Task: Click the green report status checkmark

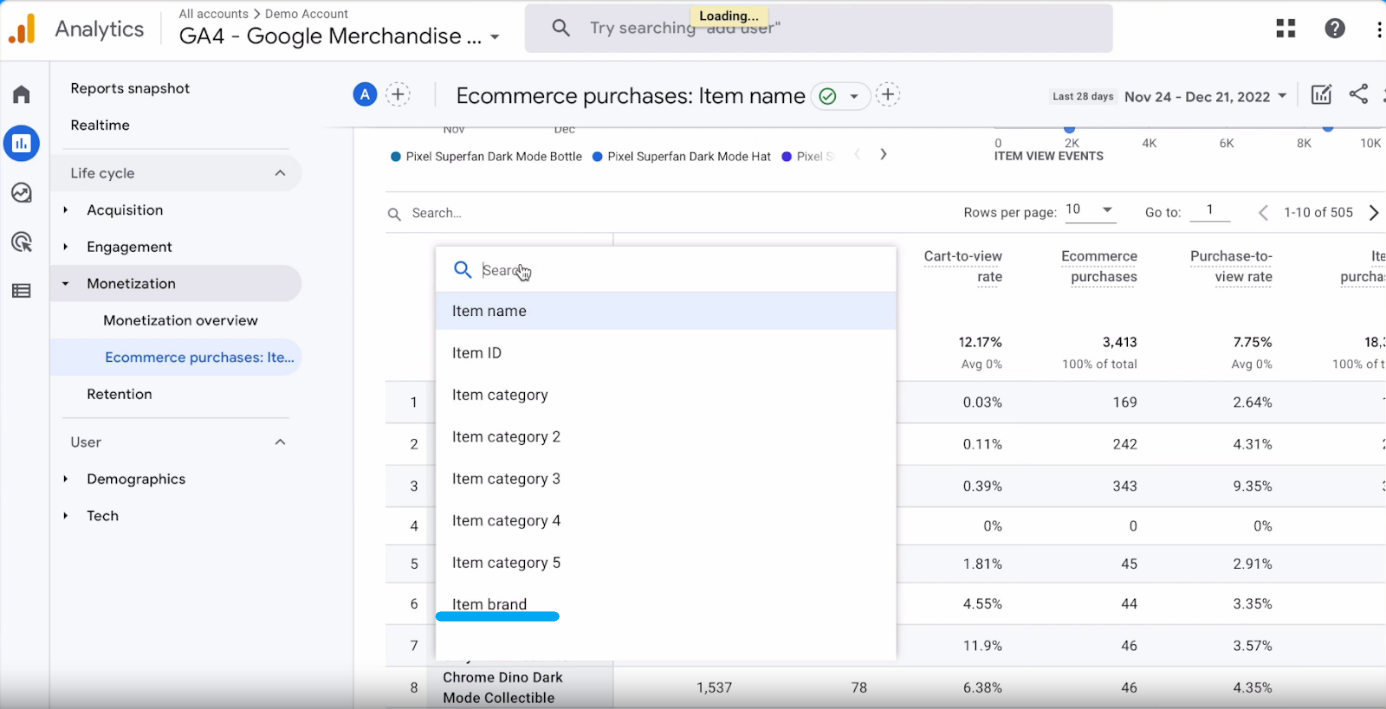Action: tap(827, 96)
